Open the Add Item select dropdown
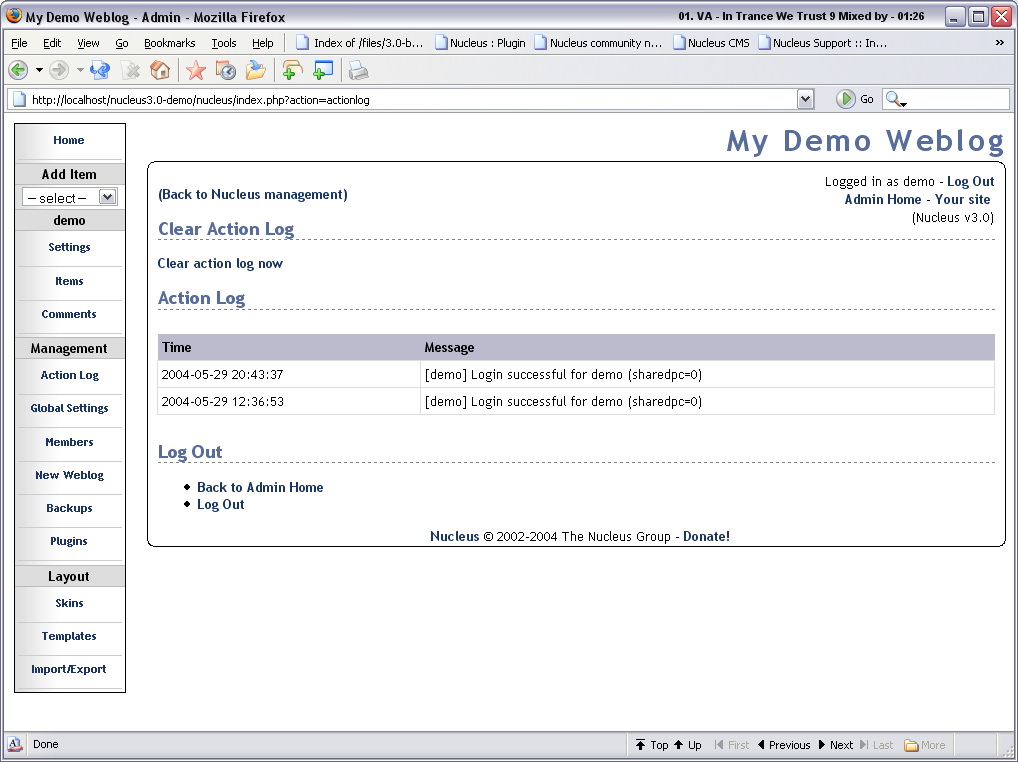Screen dimensions: 1018x762 (69, 197)
